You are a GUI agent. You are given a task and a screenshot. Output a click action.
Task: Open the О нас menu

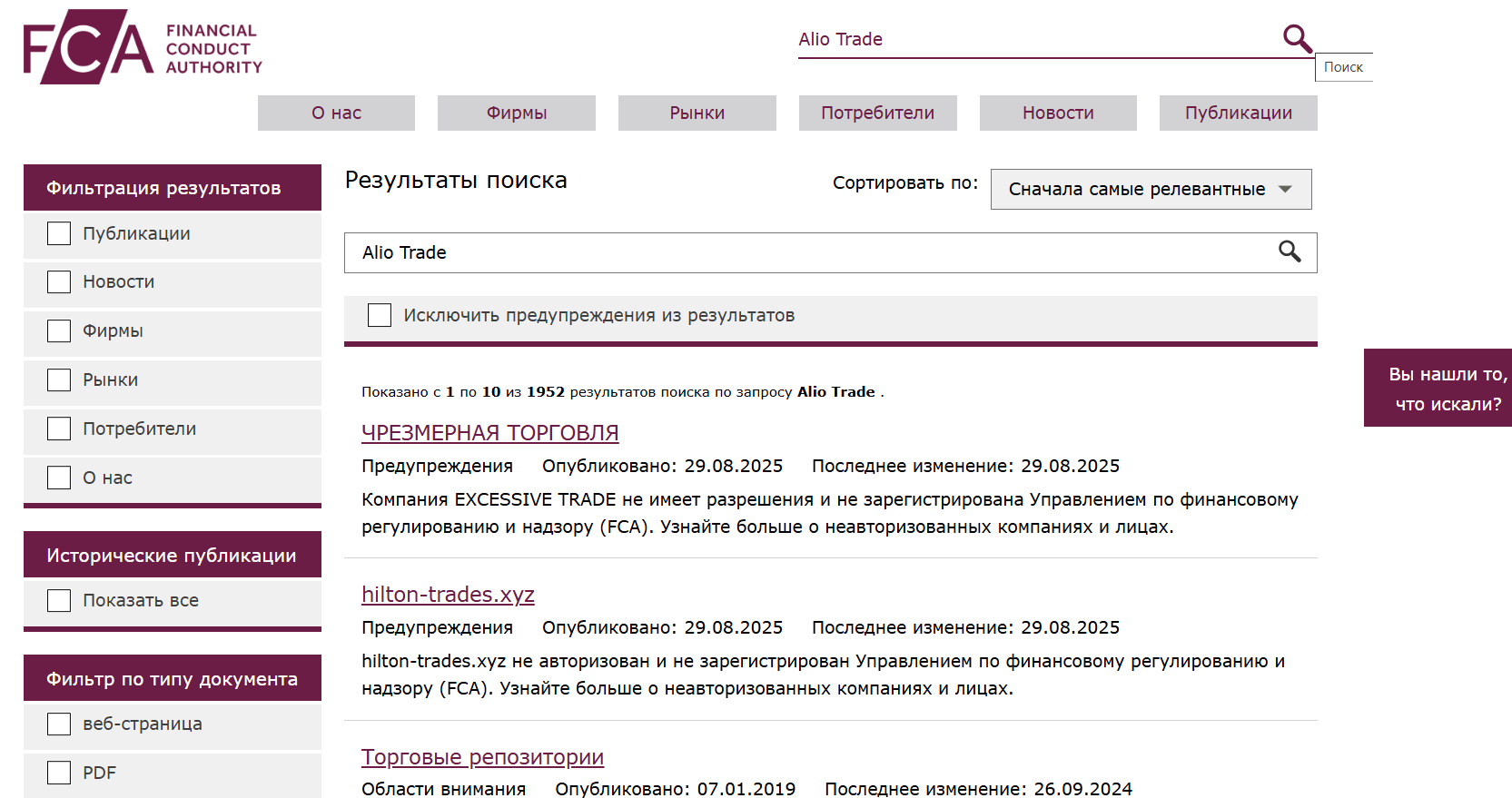click(x=336, y=113)
